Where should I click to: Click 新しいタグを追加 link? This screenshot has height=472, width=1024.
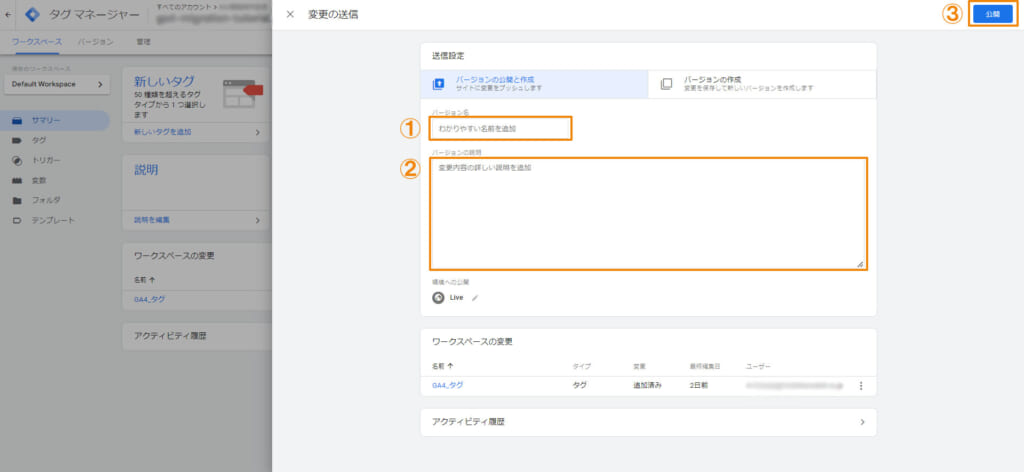pyautogui.click(x=163, y=132)
